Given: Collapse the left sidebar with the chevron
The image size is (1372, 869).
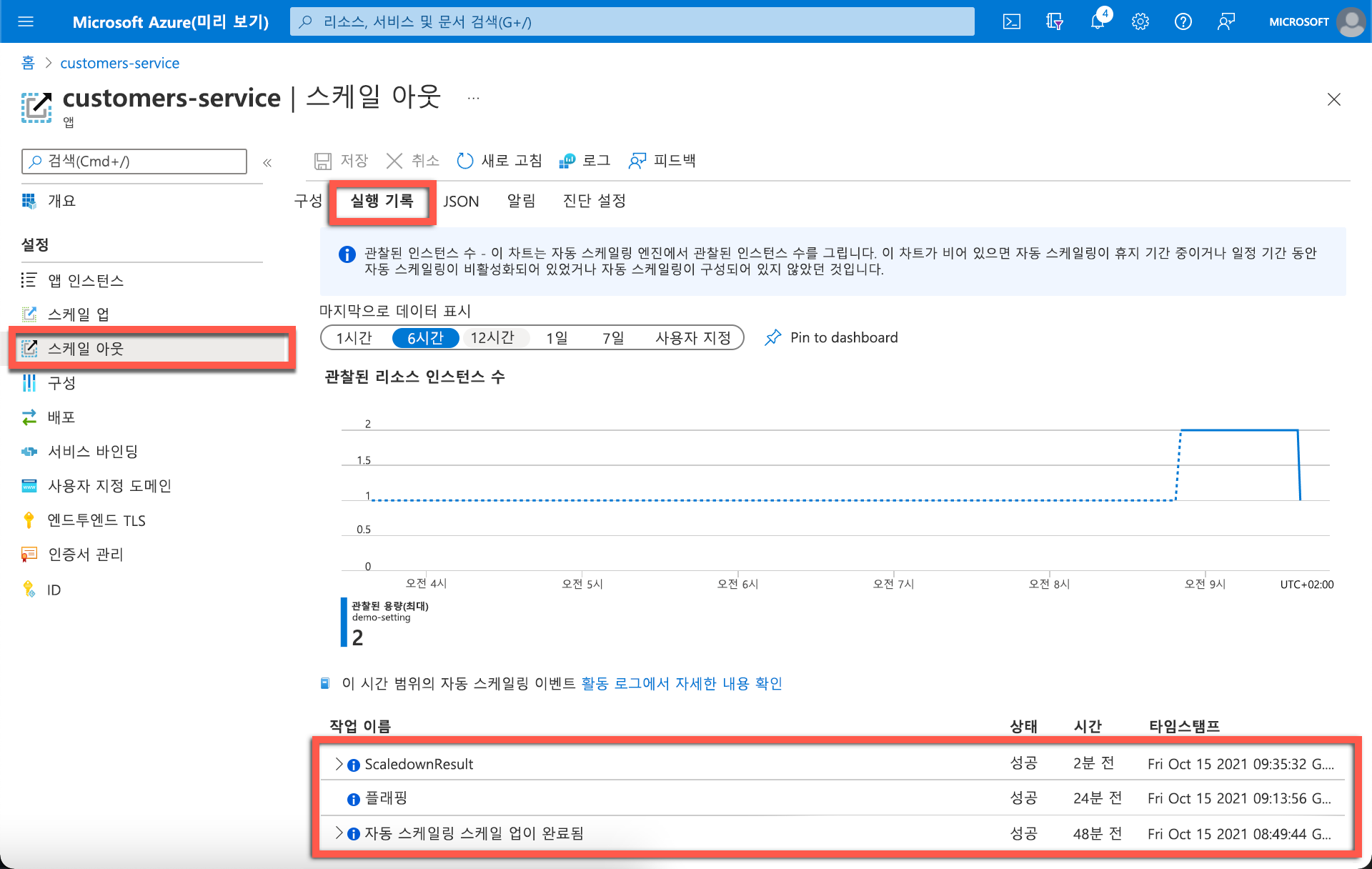Looking at the screenshot, I should (x=267, y=162).
